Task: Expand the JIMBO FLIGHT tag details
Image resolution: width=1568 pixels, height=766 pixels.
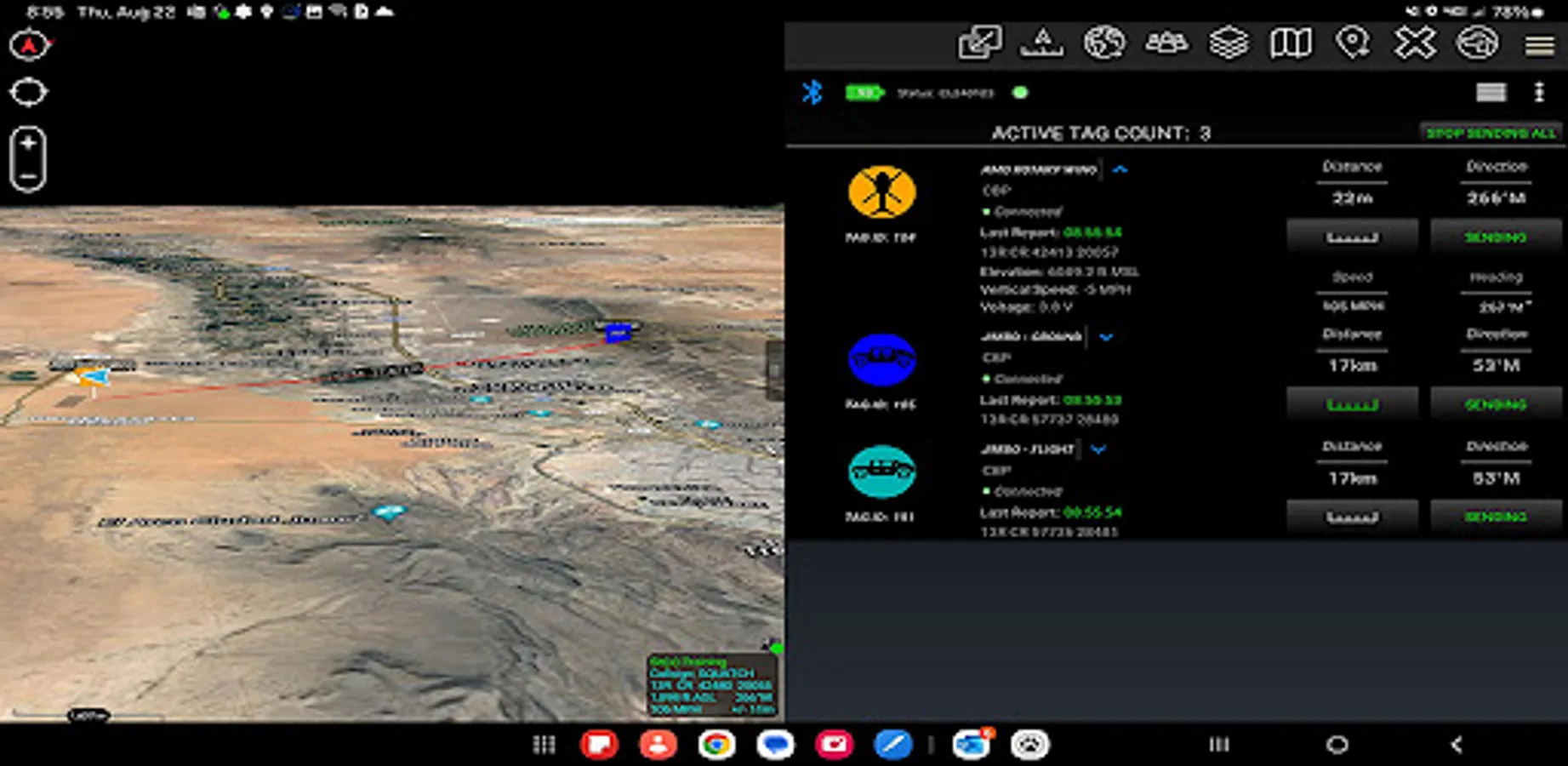Action: [1098, 449]
